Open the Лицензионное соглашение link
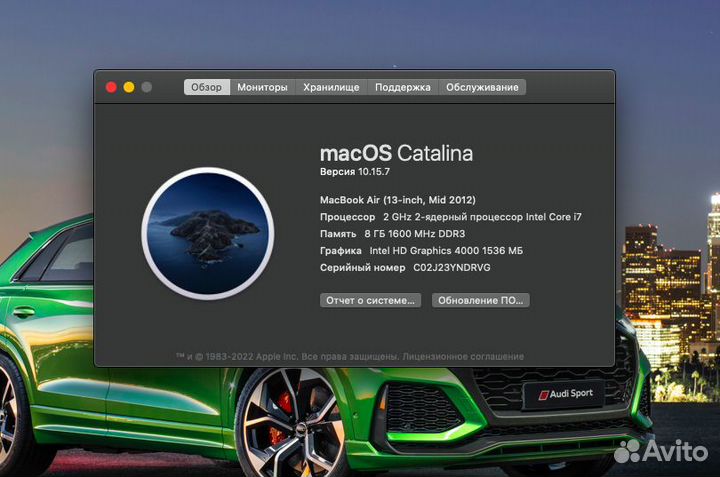This screenshot has width=720, height=477. click(463, 356)
